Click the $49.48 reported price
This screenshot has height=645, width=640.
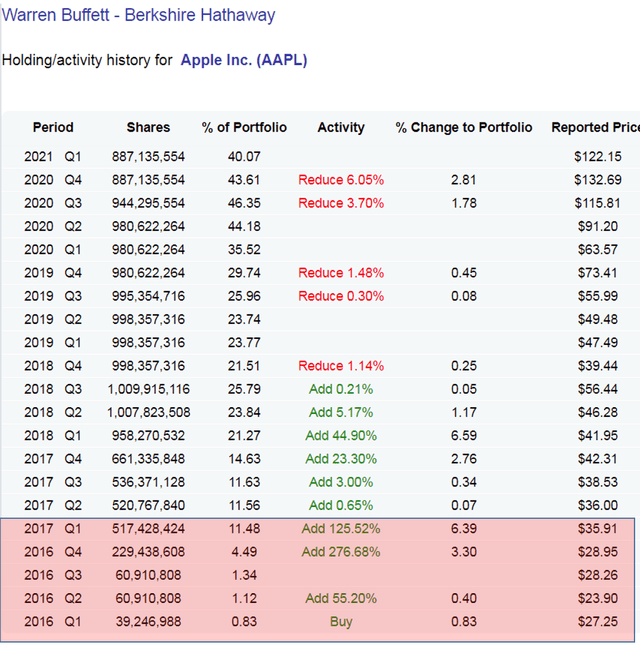click(598, 319)
